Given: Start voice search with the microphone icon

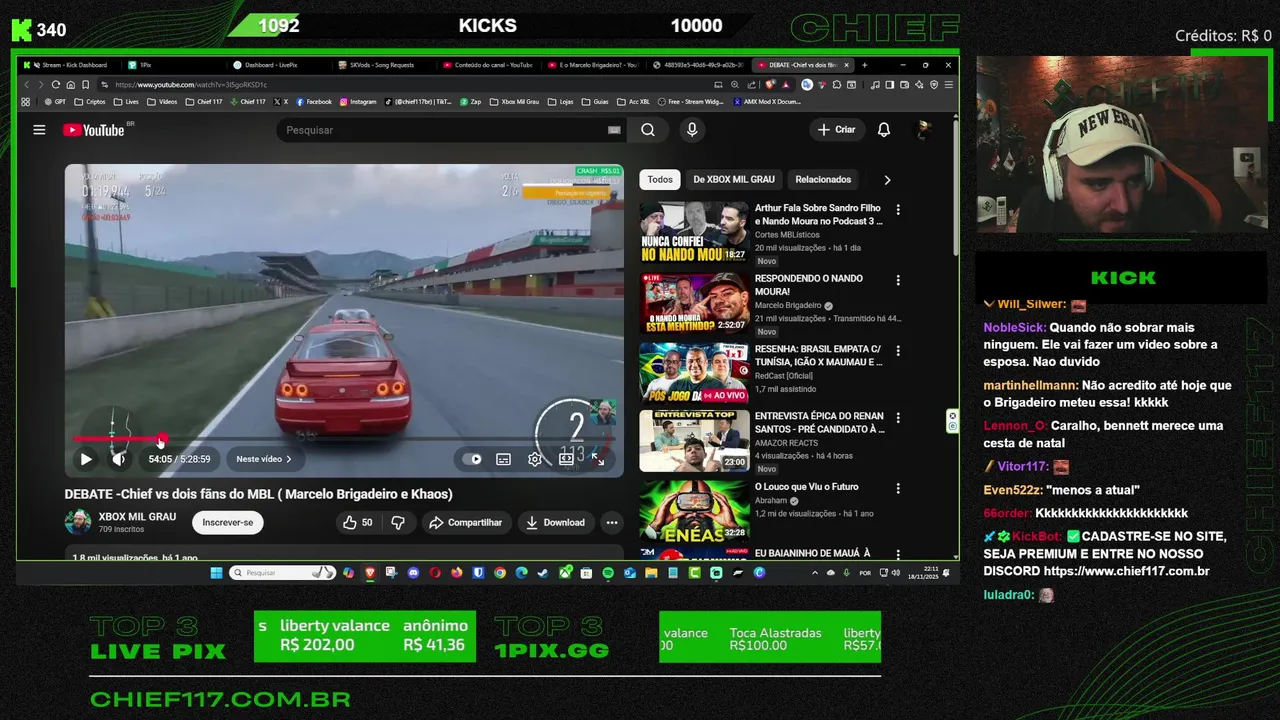Looking at the screenshot, I should [x=691, y=130].
